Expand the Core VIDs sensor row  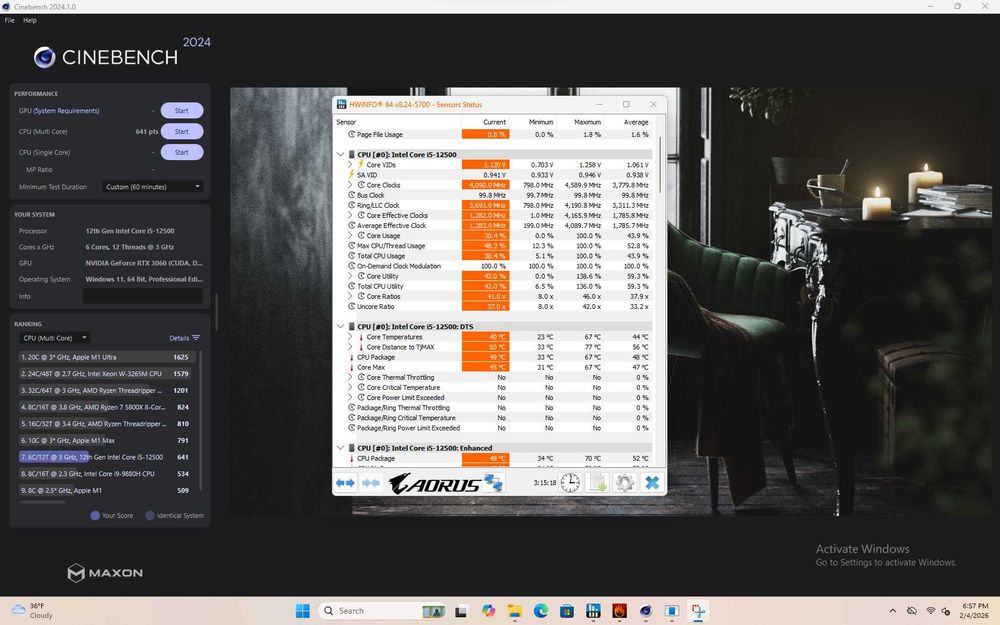pyautogui.click(x=350, y=165)
